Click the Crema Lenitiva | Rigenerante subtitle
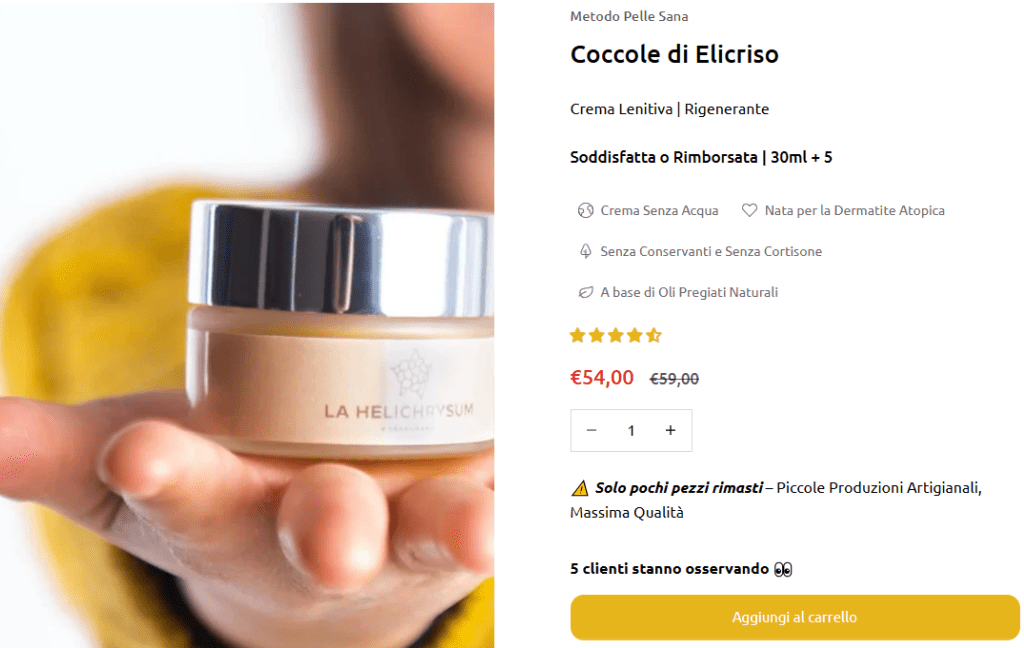 pos(669,109)
